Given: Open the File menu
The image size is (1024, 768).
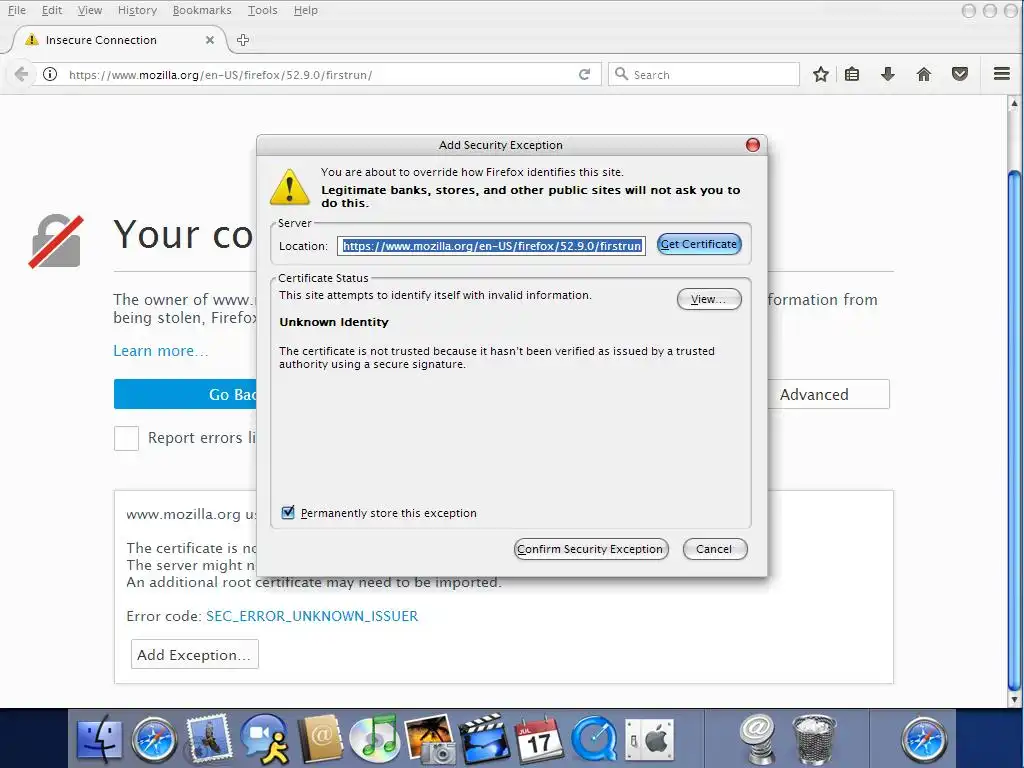Looking at the screenshot, I should 16,10.
